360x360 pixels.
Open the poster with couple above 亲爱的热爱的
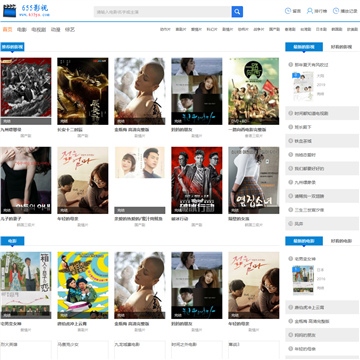[x=140, y=180]
